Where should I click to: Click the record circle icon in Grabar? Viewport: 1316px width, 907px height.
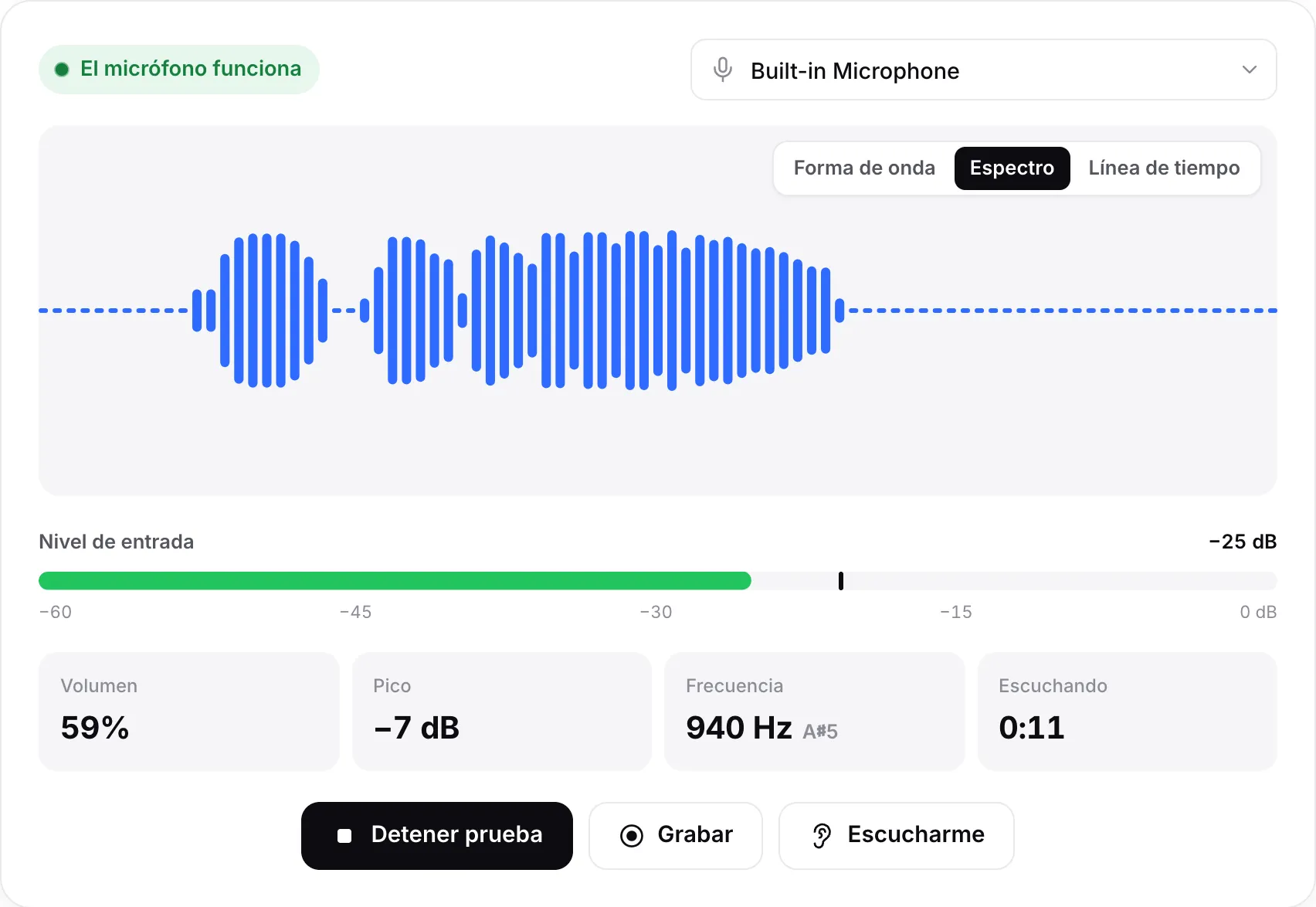(632, 835)
